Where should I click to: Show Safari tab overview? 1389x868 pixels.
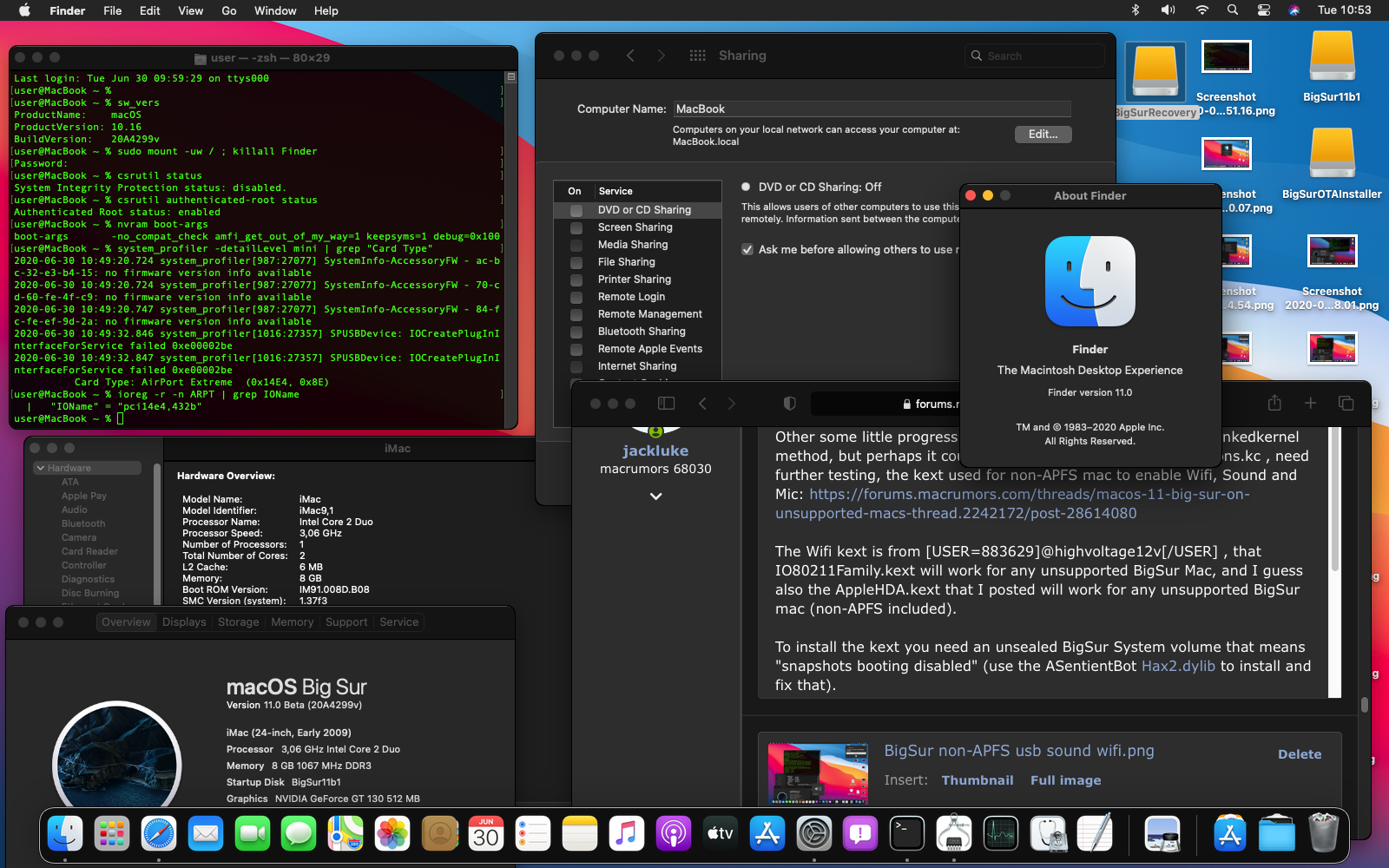[1346, 403]
